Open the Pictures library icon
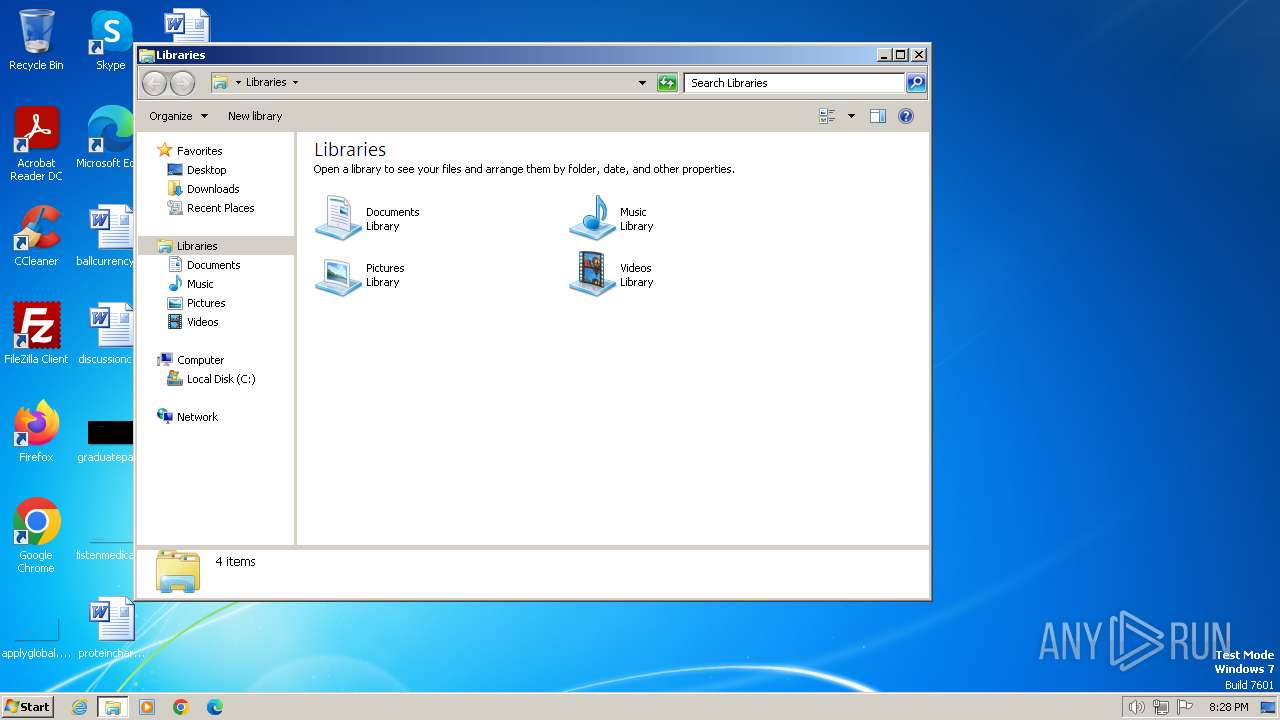Viewport: 1280px width, 720px height. (x=338, y=275)
